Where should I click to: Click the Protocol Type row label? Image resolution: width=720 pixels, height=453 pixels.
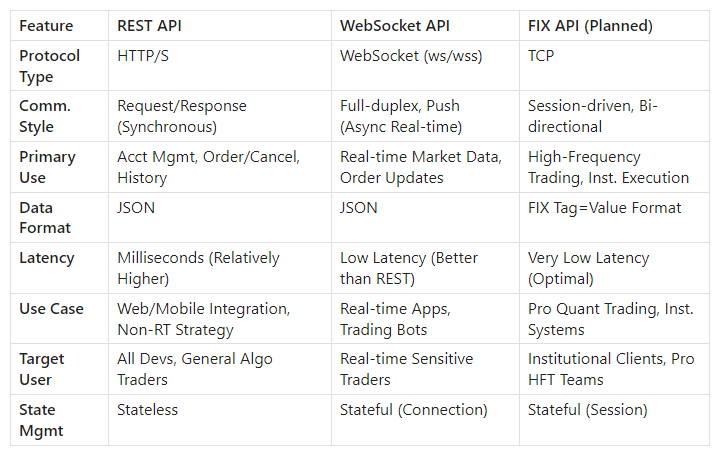tap(60, 66)
